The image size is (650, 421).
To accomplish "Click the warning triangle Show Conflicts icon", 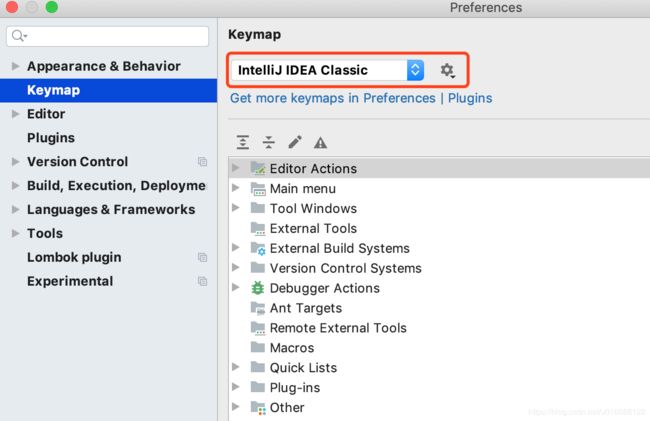I will point(320,143).
